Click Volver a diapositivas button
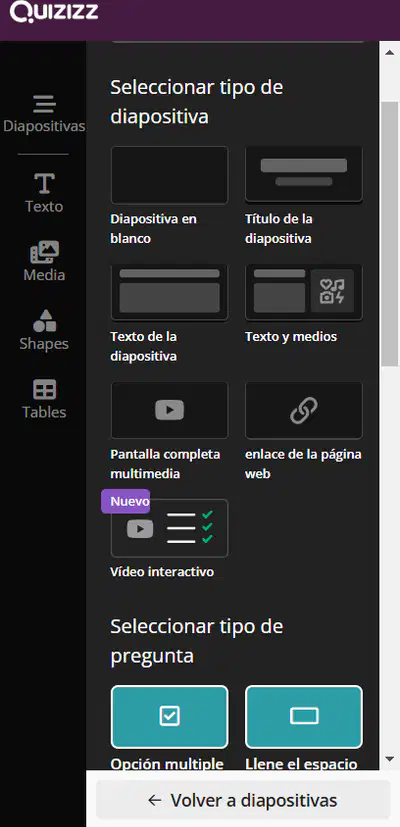 tap(243, 800)
